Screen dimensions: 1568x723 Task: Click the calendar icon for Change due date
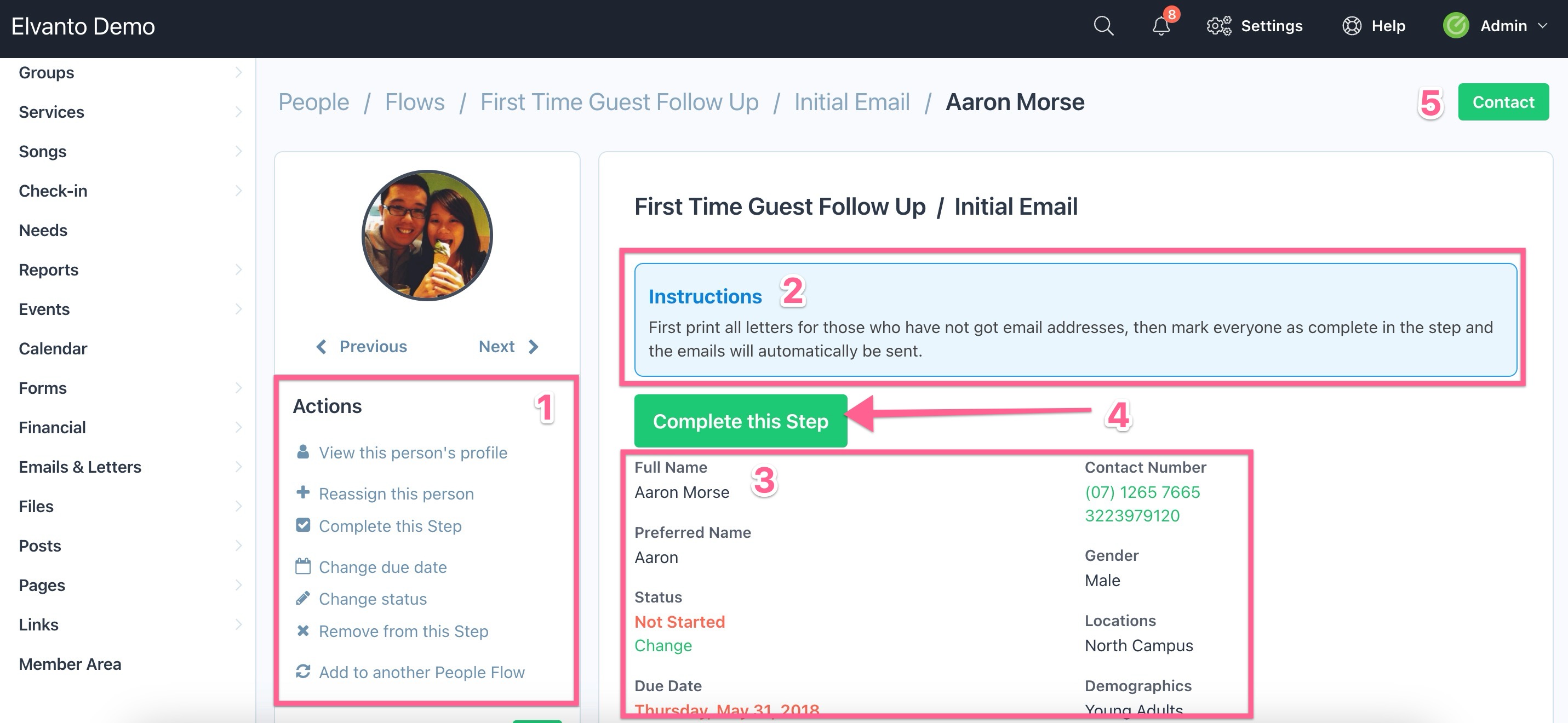tap(302, 566)
